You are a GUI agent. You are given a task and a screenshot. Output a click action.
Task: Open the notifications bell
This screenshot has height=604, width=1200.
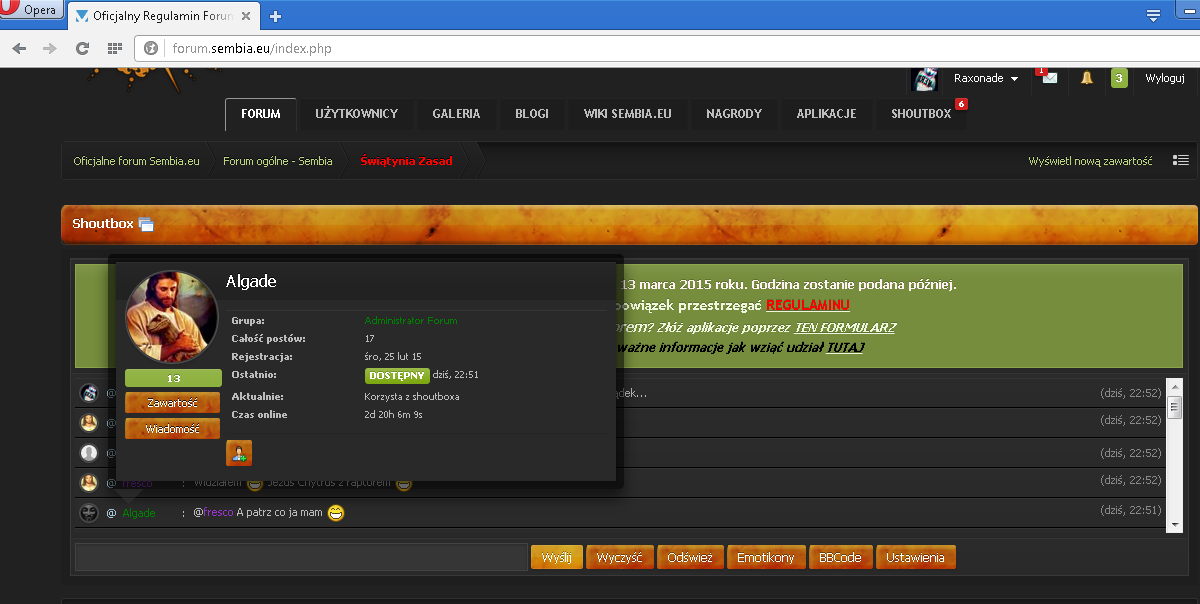click(x=1087, y=78)
